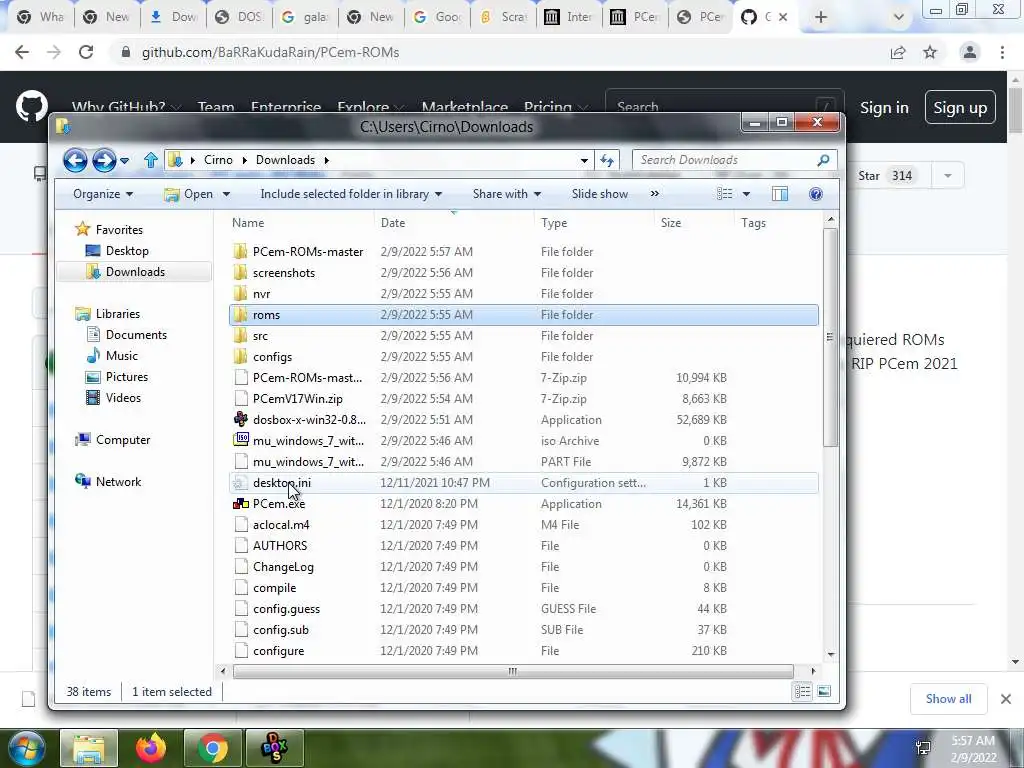Select details view icon in status bar
The height and width of the screenshot is (768, 1024).
(803, 692)
